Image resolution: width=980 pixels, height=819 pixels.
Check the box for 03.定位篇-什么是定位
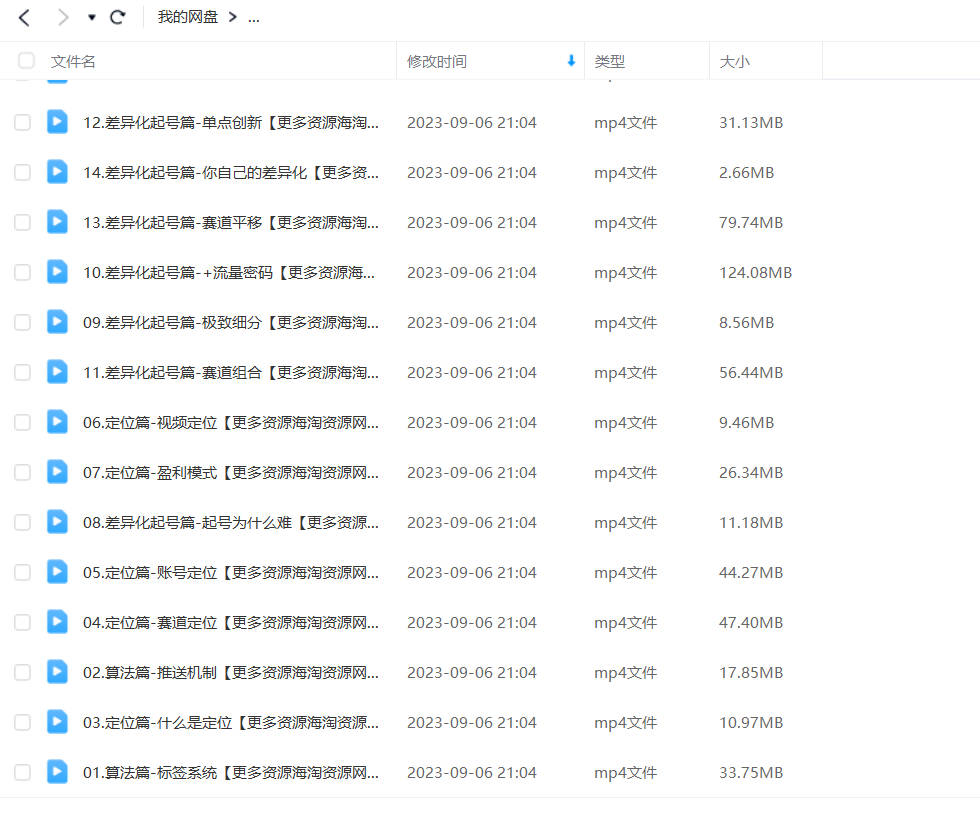tap(22, 722)
